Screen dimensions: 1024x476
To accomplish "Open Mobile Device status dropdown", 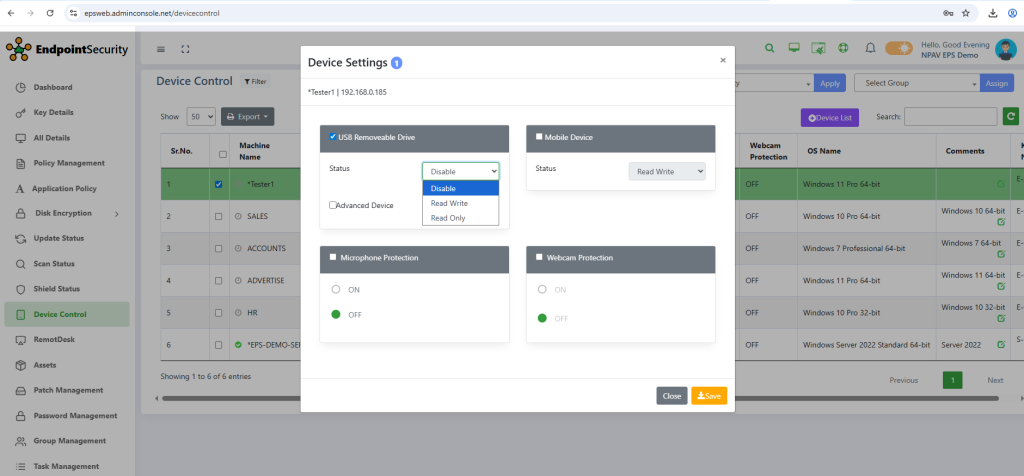I will (x=666, y=172).
